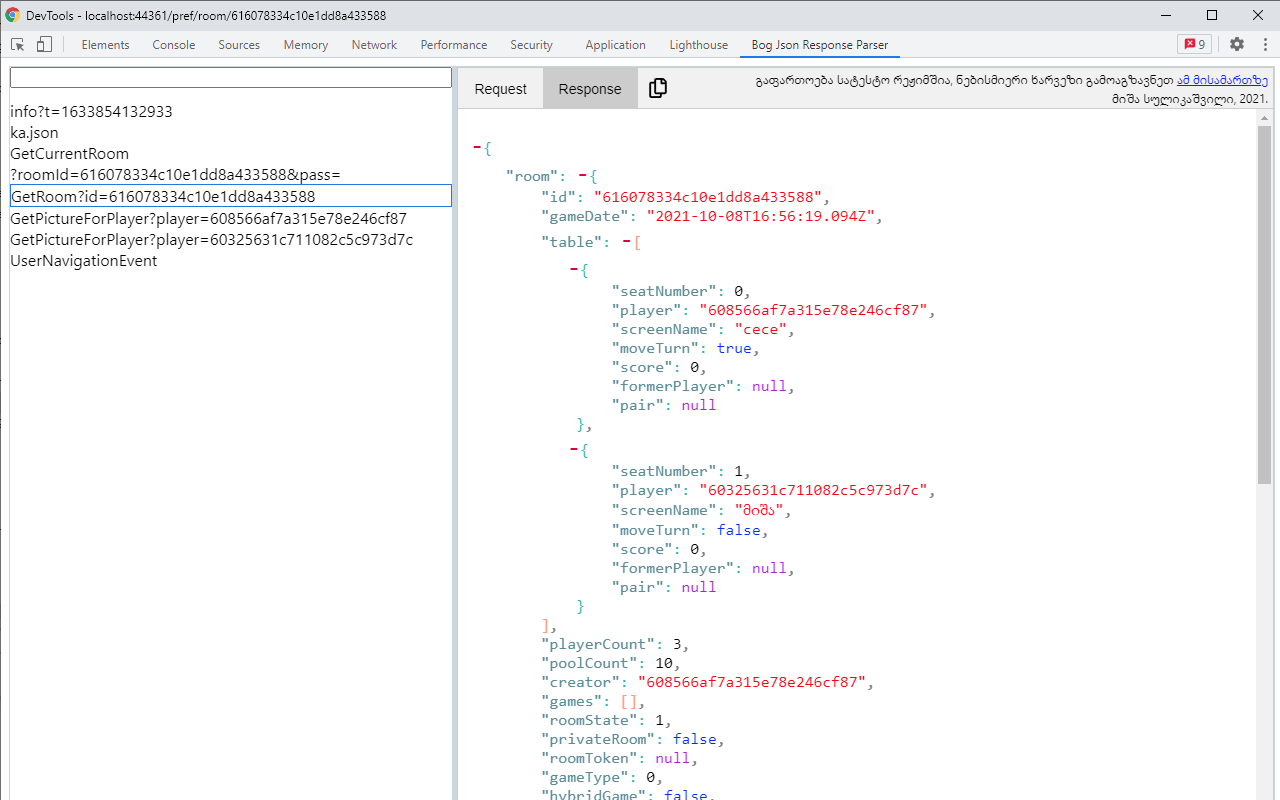Screen dimensions: 1280x800
Task: Click the DevTools logo in title bar
Action: (x=11, y=15)
